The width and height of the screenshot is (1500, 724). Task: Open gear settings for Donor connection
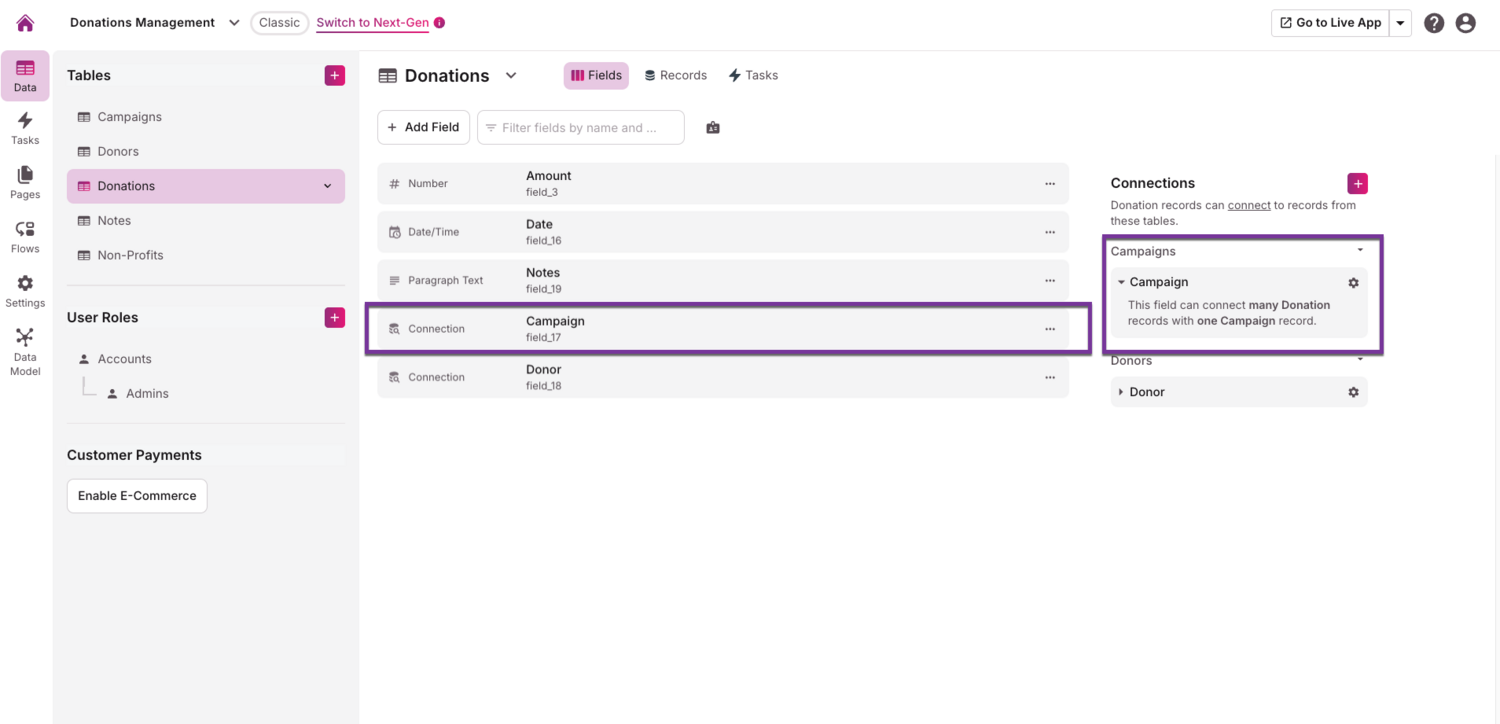[x=1353, y=392]
